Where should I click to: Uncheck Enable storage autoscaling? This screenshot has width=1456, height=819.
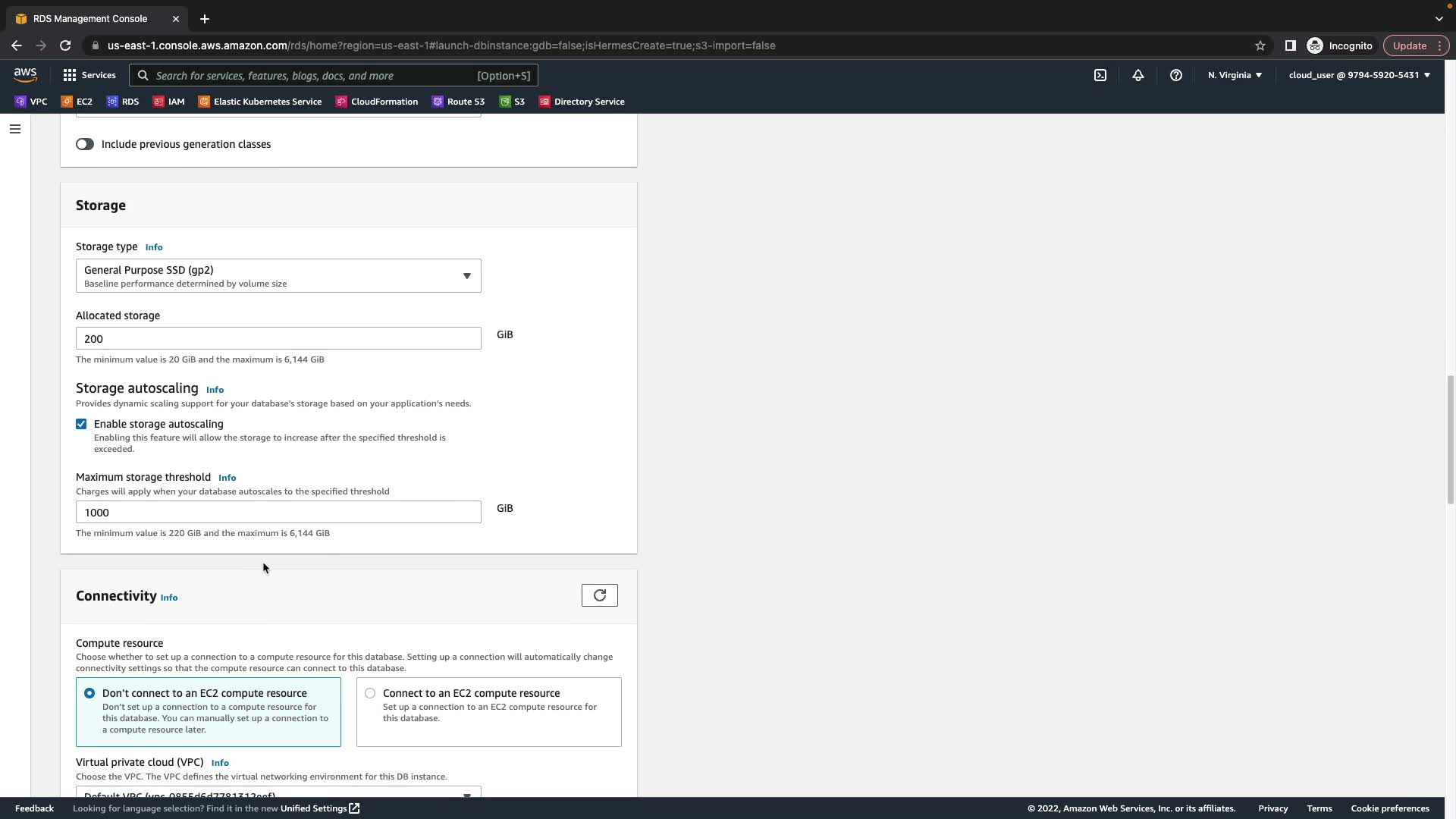pos(81,424)
